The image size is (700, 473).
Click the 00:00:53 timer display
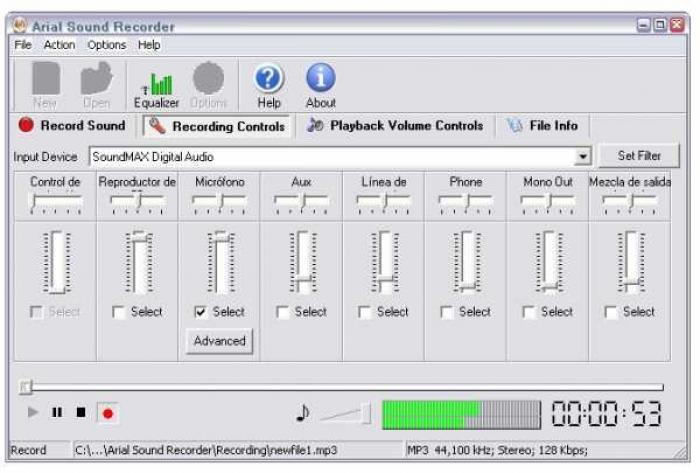(606, 414)
